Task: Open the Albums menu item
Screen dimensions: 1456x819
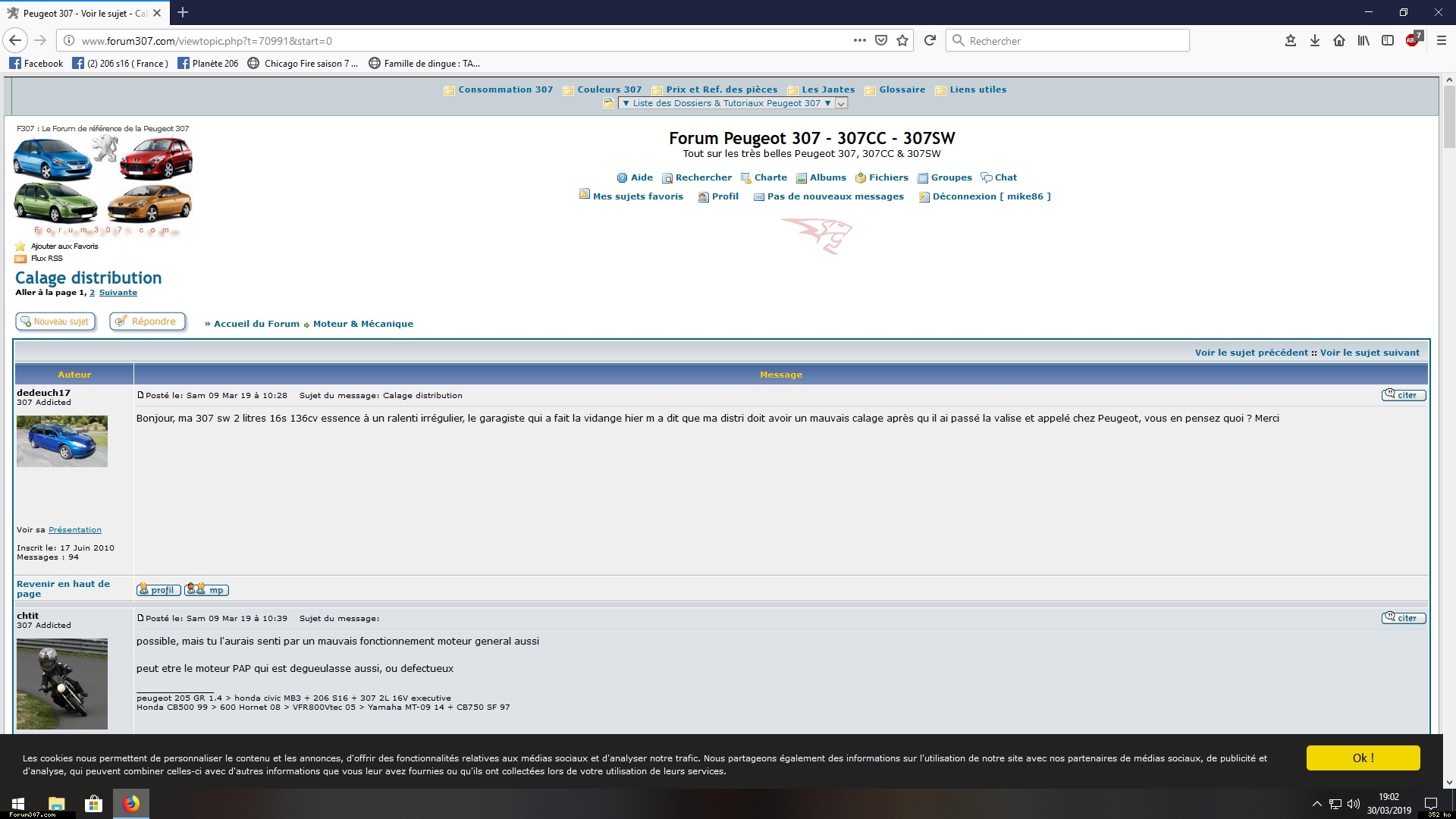Action: coord(827,177)
